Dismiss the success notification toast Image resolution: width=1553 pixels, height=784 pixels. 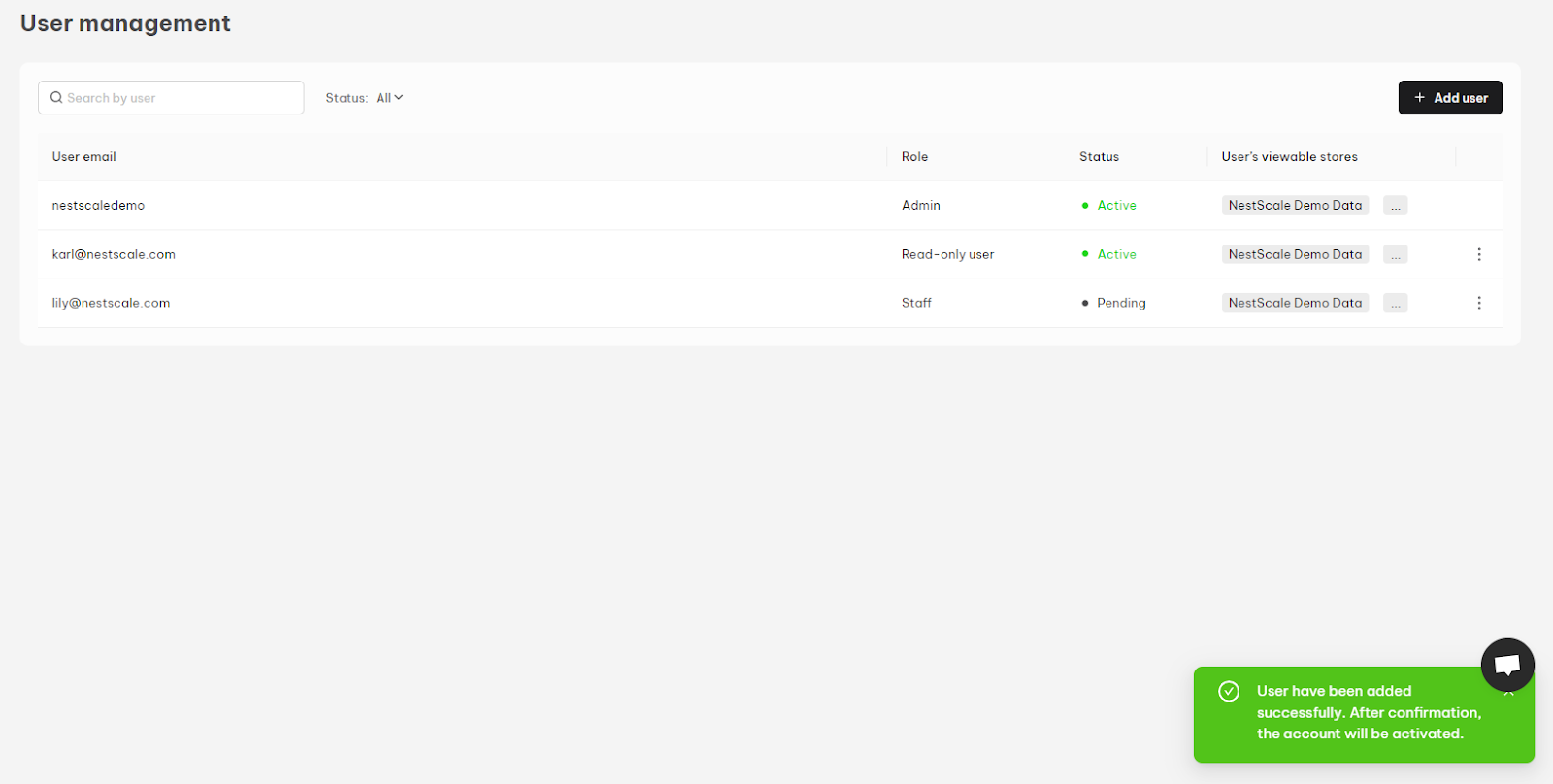[1509, 695]
